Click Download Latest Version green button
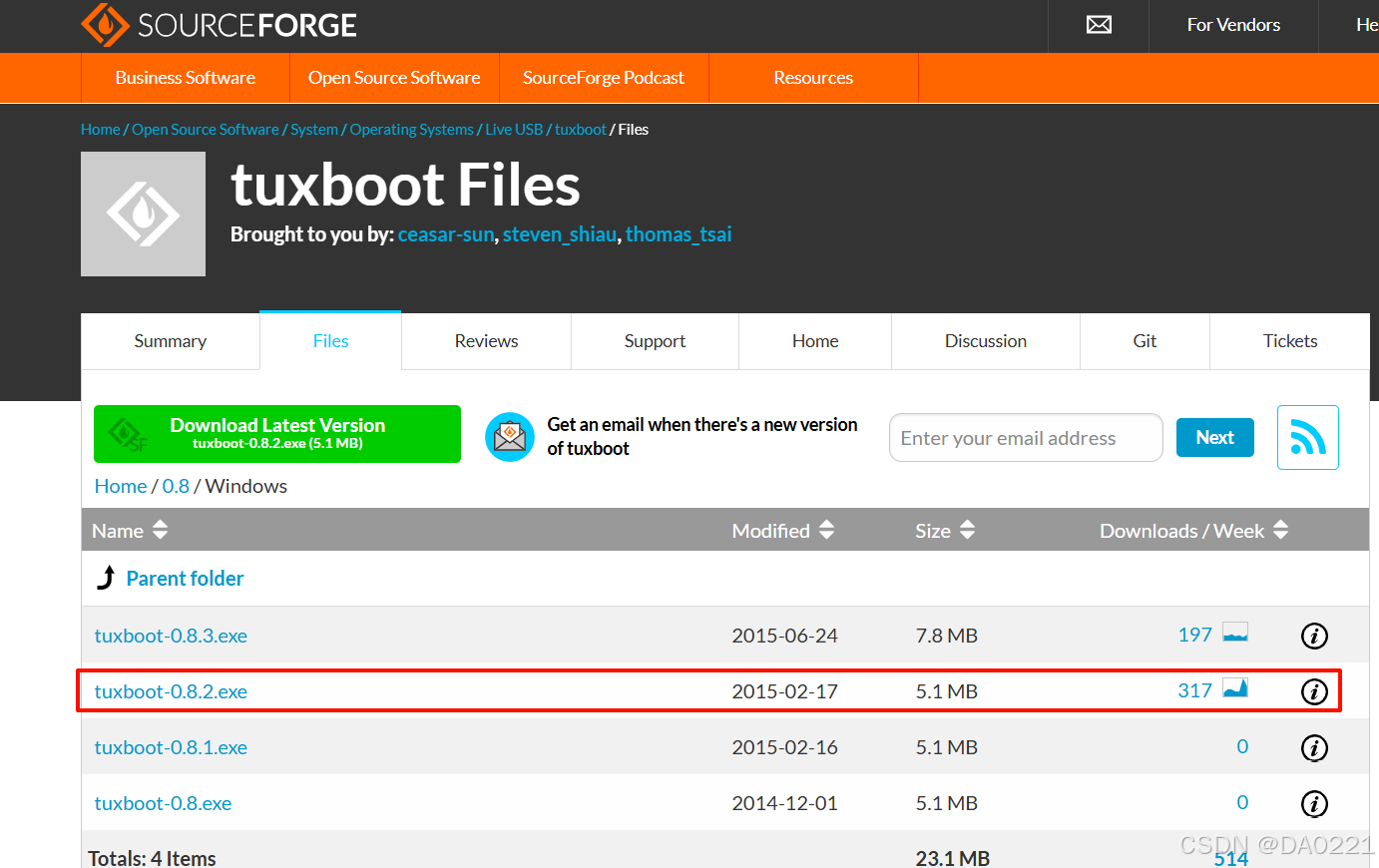The height and width of the screenshot is (868, 1379). click(x=277, y=434)
